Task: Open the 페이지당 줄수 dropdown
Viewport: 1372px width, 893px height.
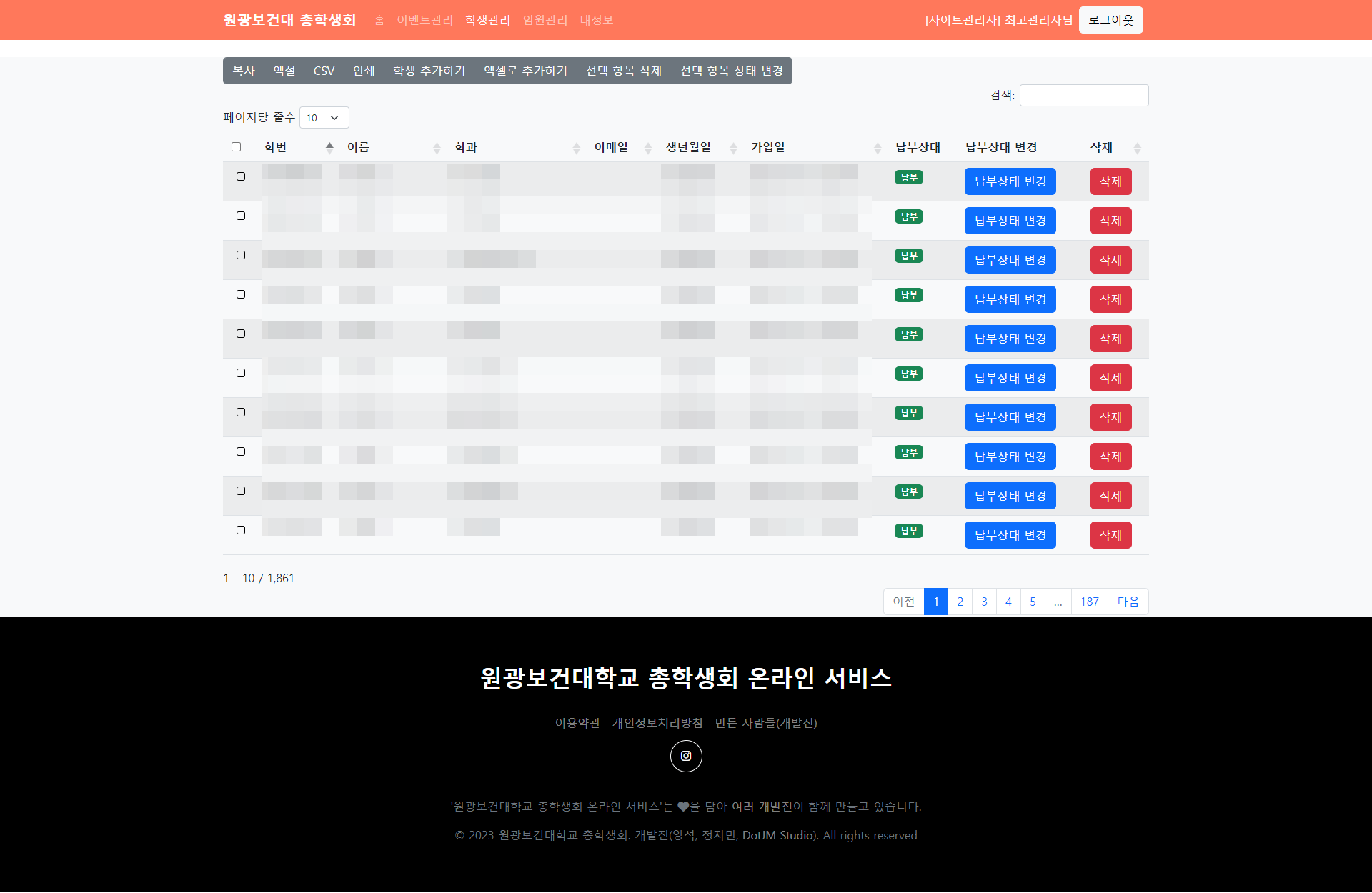Action: pyautogui.click(x=324, y=118)
